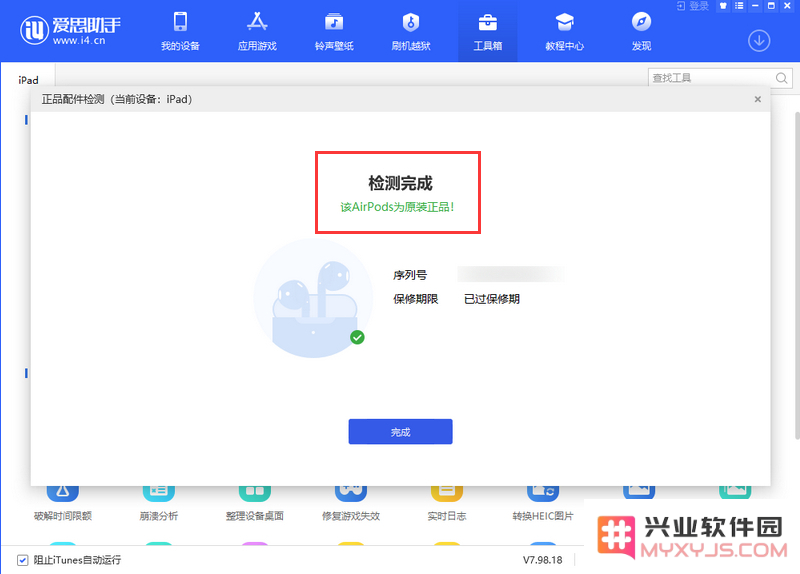800x574 pixels.
Task: Click dialog title 正品配件检测 text
Action: point(73,99)
